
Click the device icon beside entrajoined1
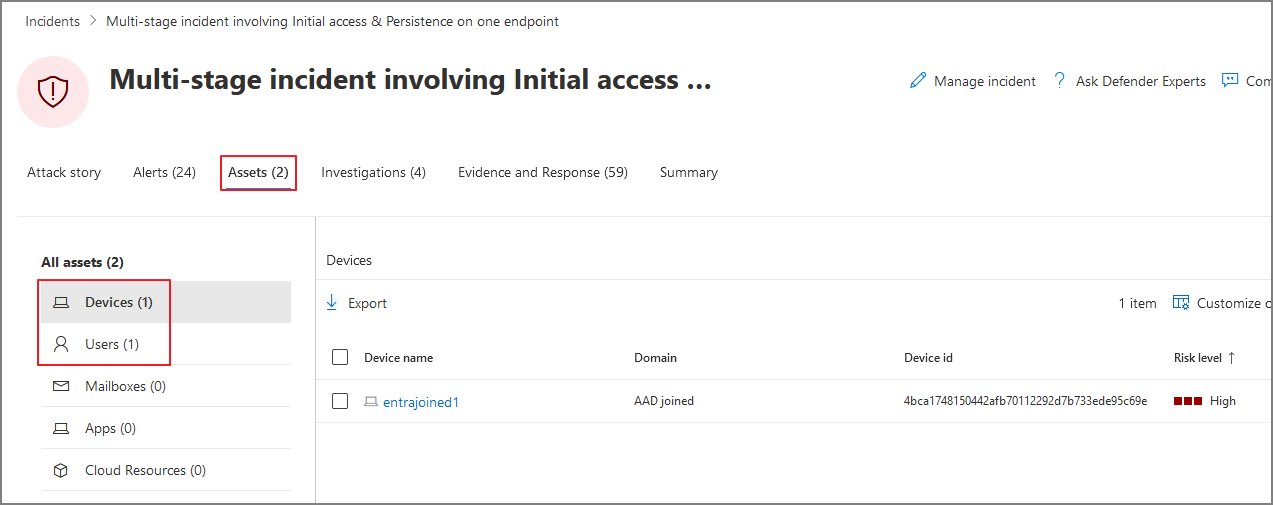coord(371,402)
